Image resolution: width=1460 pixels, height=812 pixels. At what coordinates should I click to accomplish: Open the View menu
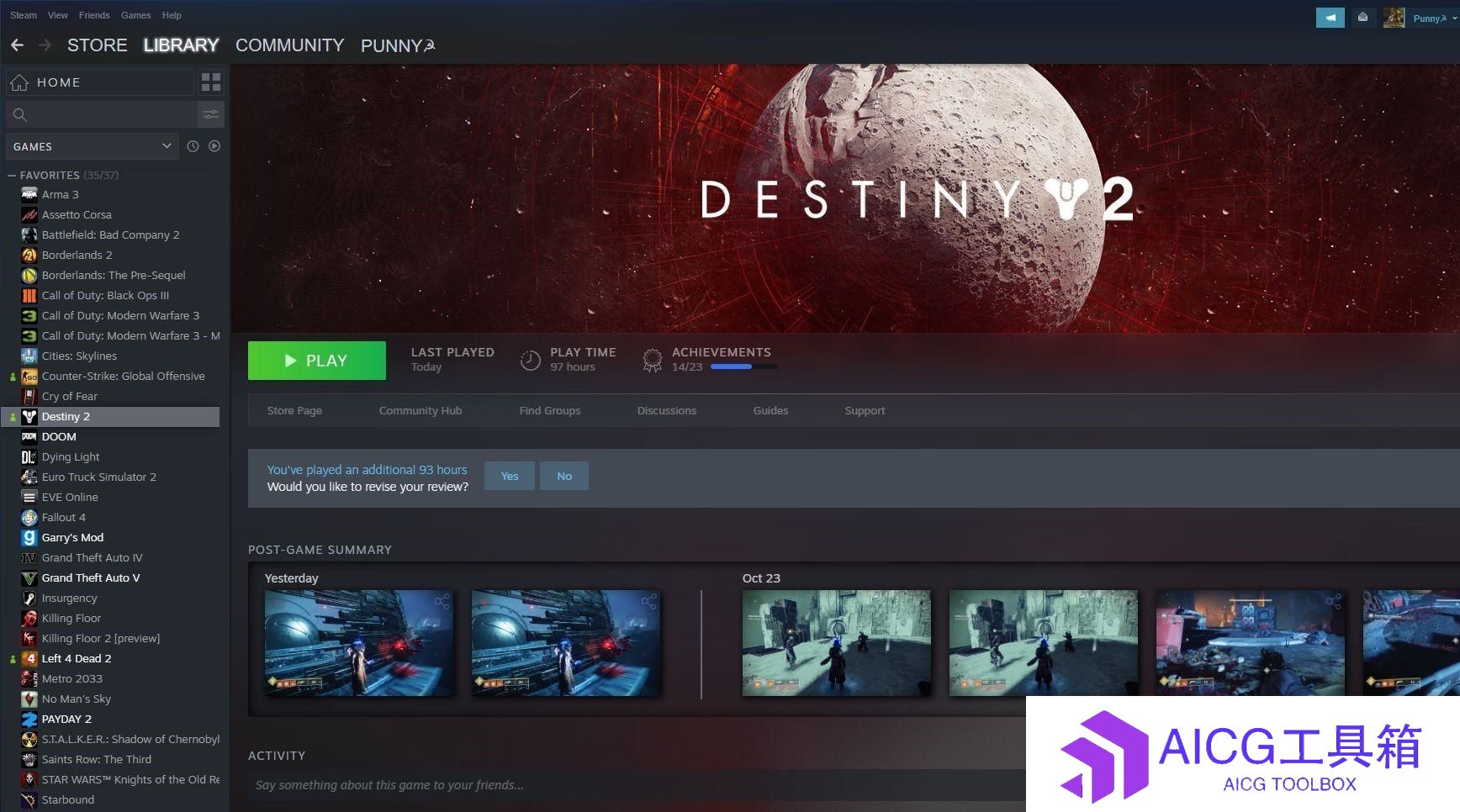tap(58, 15)
